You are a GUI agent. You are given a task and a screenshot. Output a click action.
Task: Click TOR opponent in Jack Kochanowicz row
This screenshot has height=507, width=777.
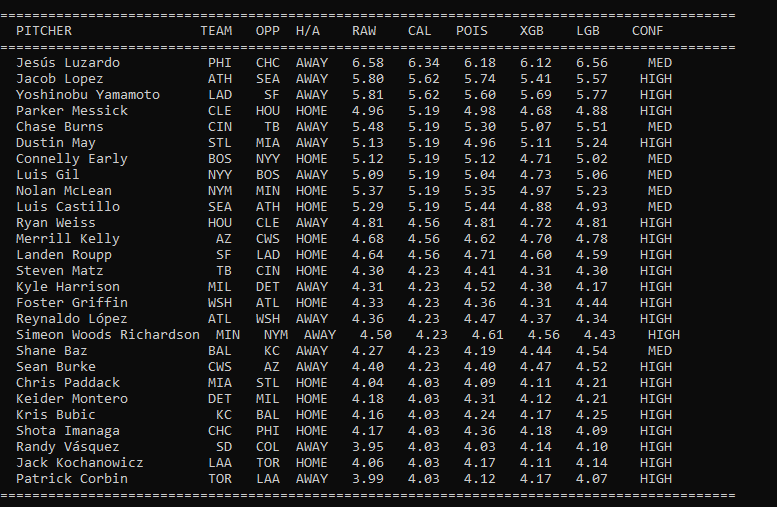point(268,462)
